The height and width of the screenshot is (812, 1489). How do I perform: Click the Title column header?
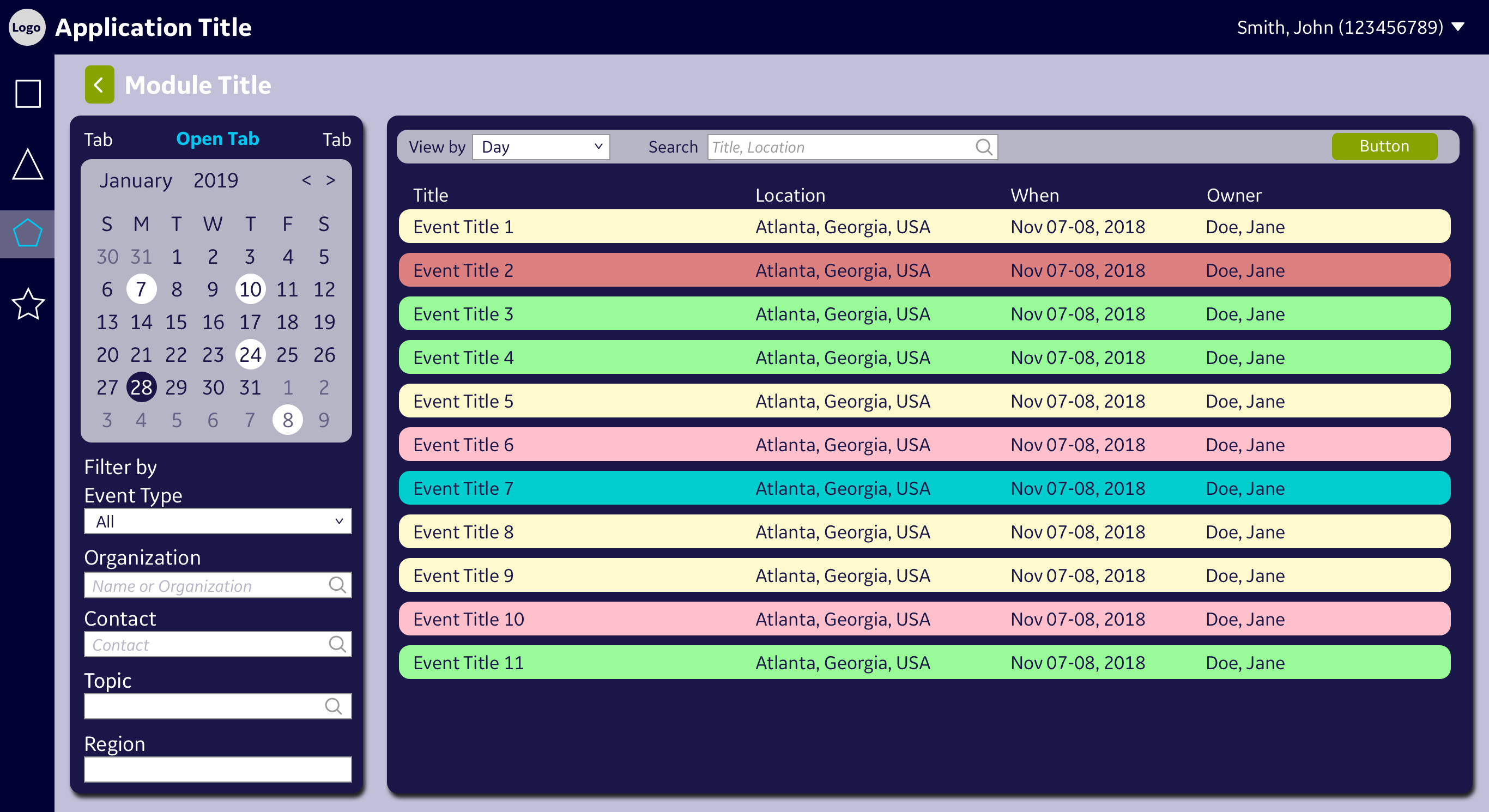[x=431, y=195]
